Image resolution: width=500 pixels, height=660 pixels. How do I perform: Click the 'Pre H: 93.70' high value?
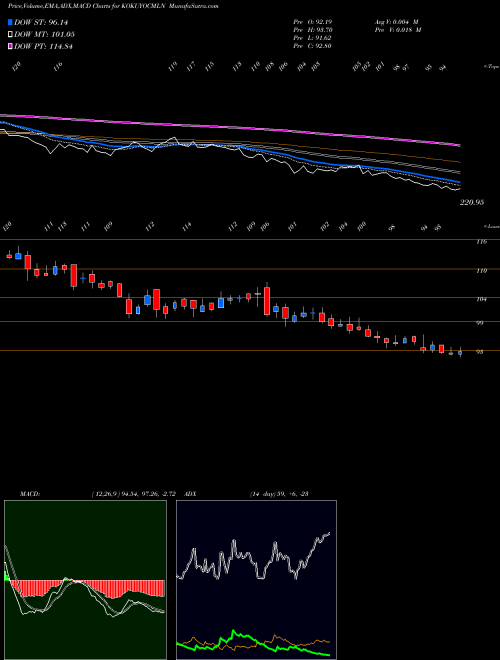[313, 29]
